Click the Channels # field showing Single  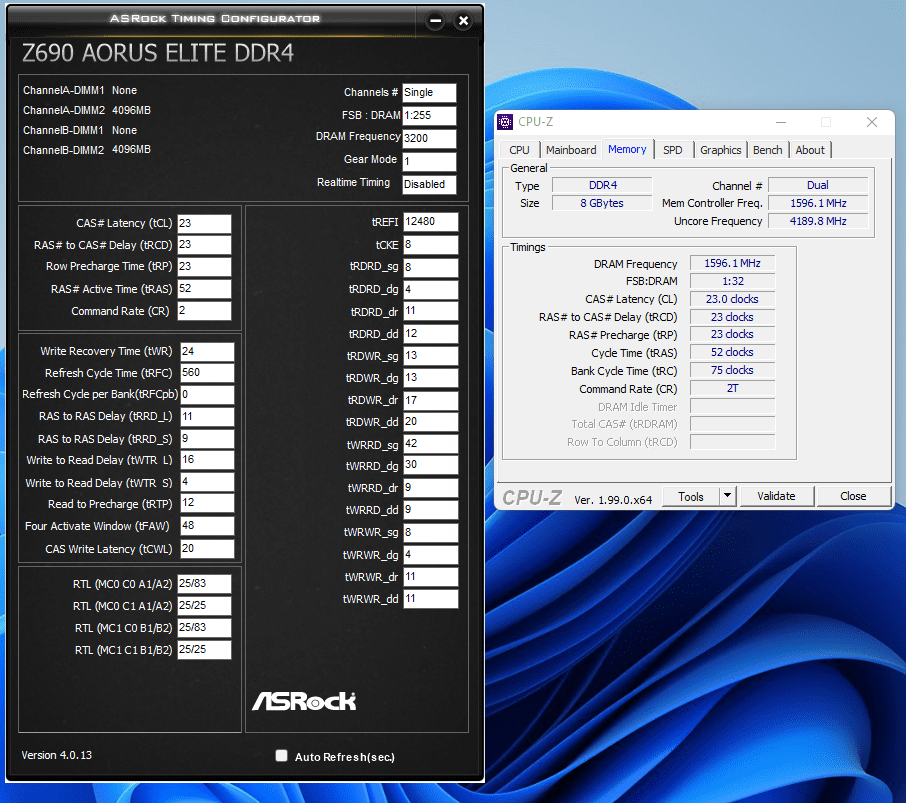pyautogui.click(x=429, y=92)
